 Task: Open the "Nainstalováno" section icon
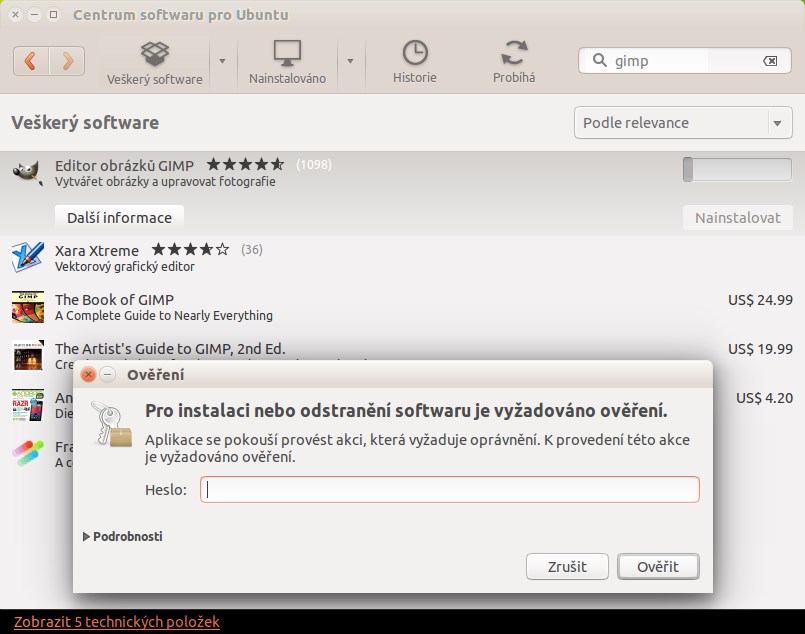287,55
